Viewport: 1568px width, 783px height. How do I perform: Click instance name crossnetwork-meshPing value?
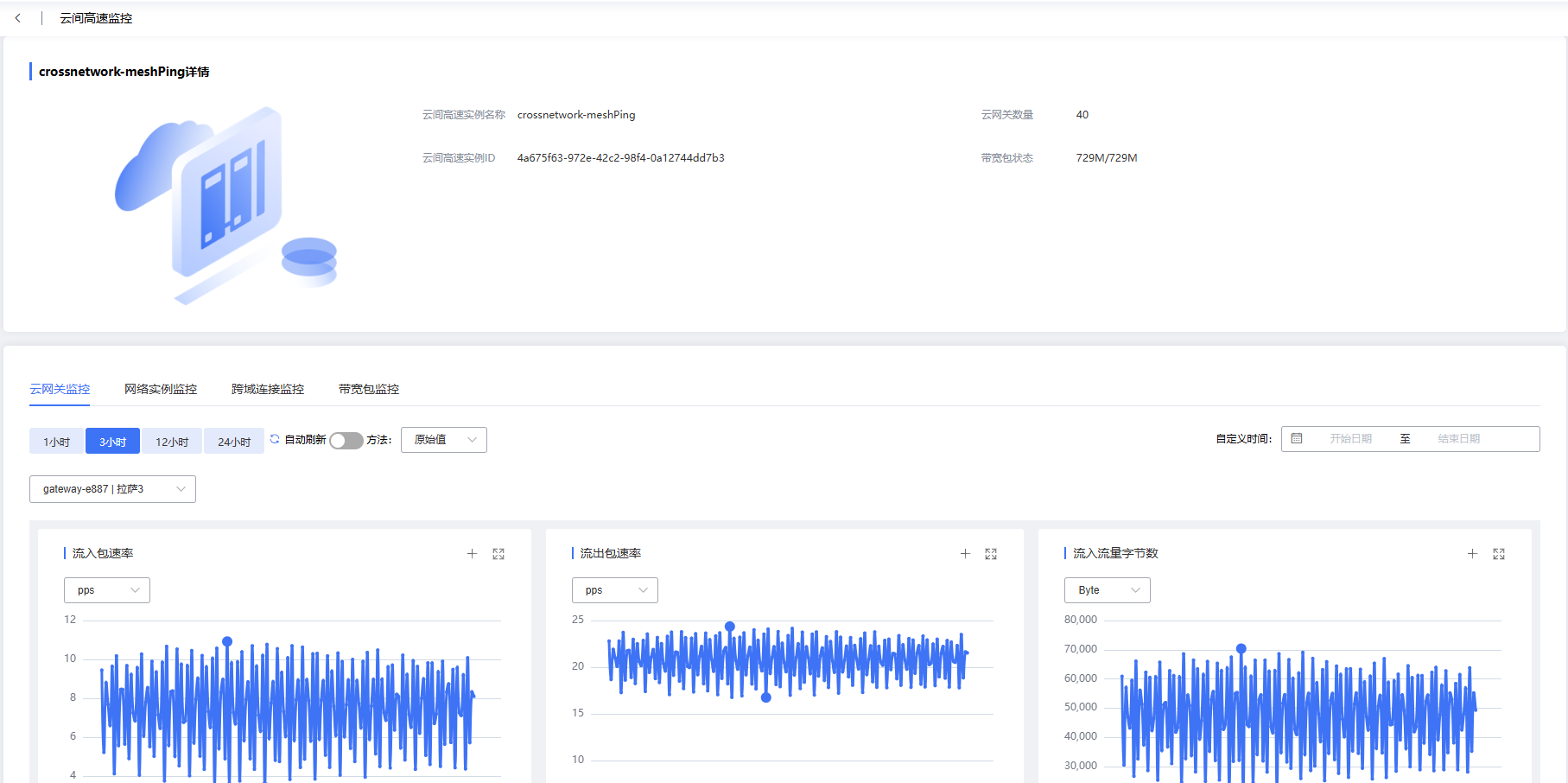coord(576,115)
